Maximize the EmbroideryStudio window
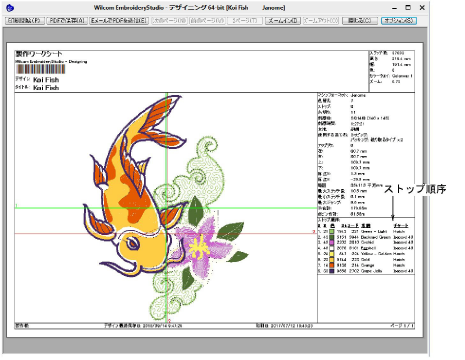The height and width of the screenshot is (360, 465). 408,7
